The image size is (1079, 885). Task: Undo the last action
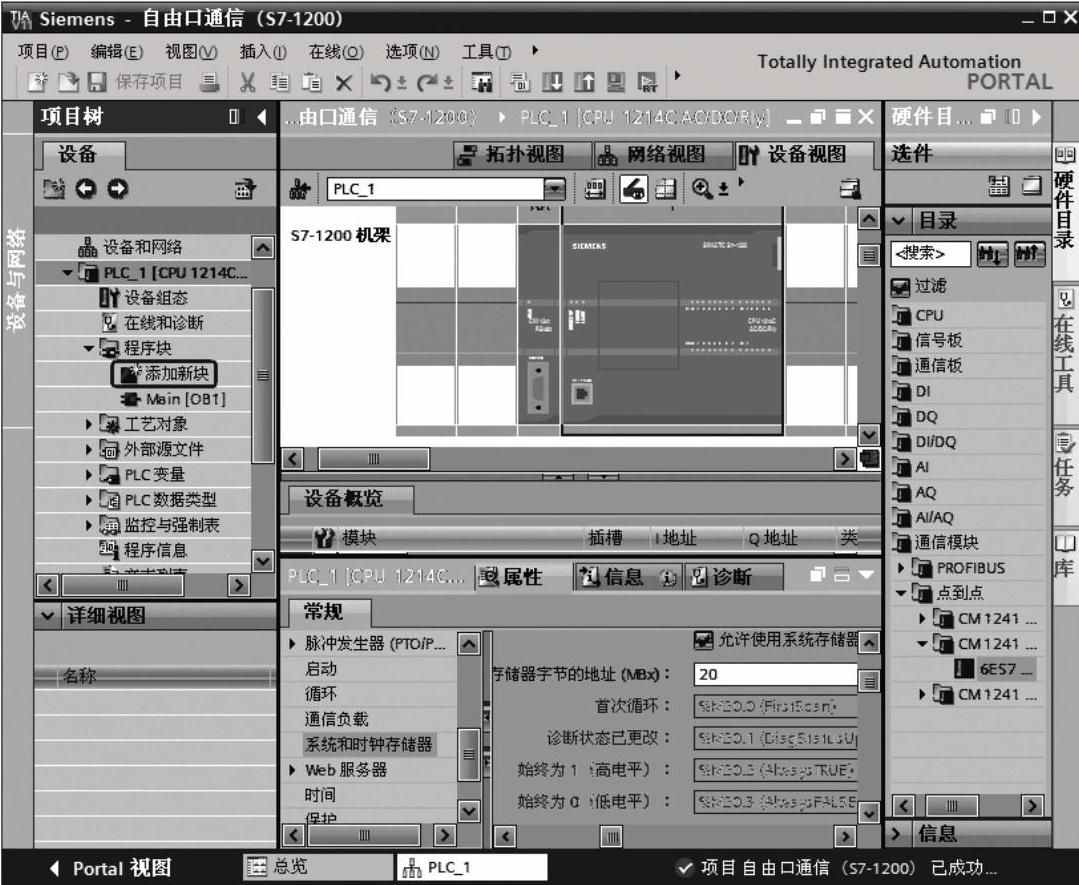pyautogui.click(x=380, y=83)
